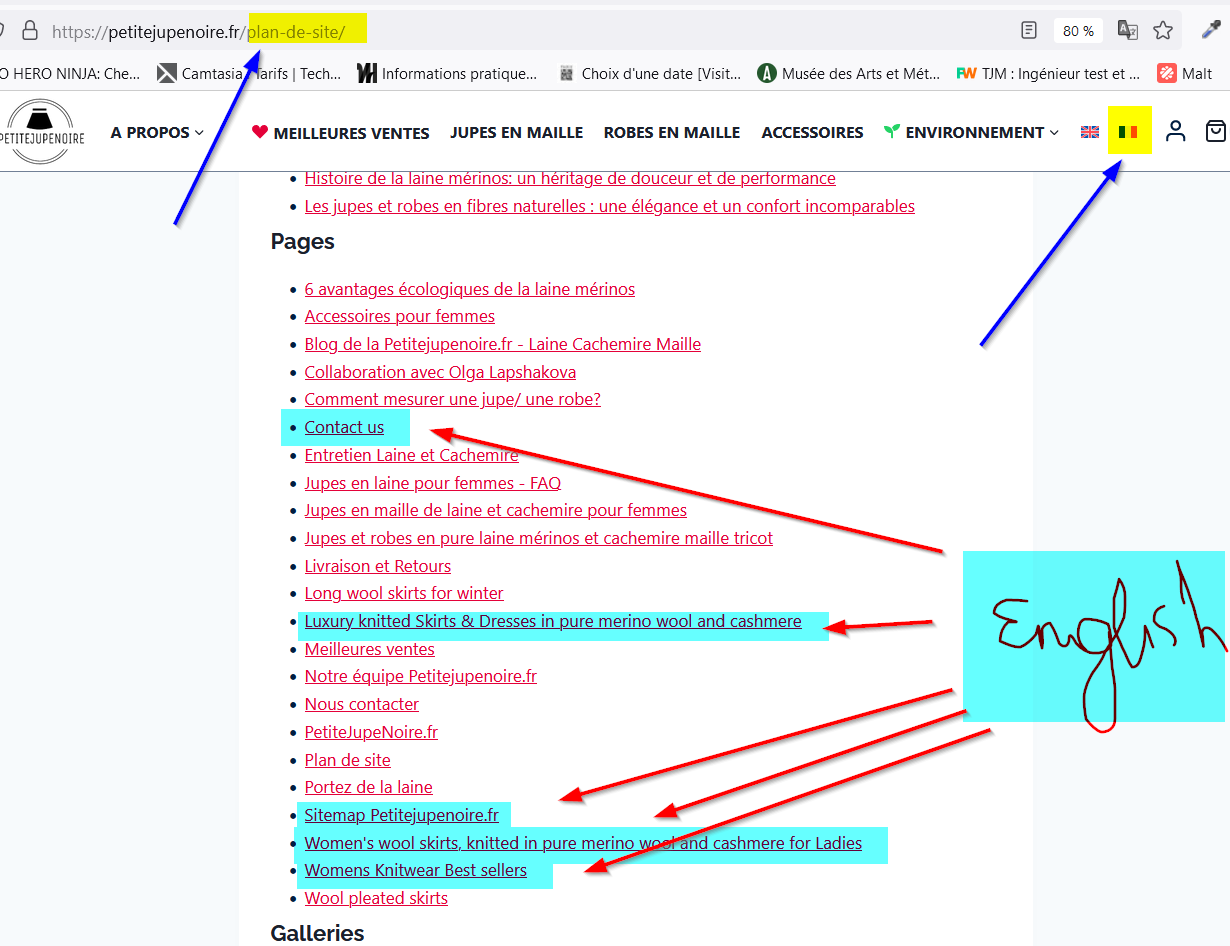Open 'Jupes et robes en pure laine mérinos' link
This screenshot has height=946, width=1230.
coord(539,538)
